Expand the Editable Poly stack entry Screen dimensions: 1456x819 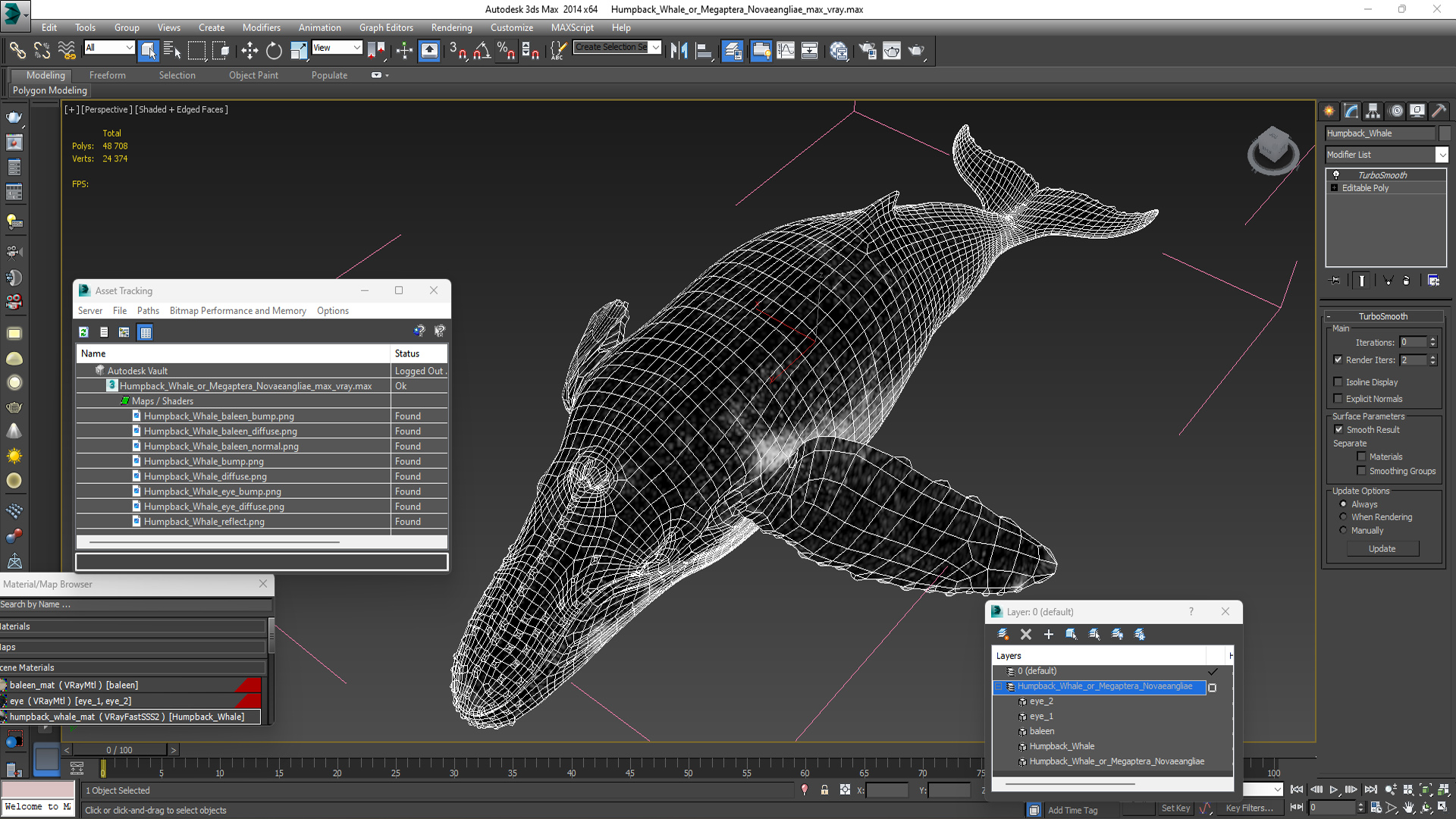[1334, 188]
